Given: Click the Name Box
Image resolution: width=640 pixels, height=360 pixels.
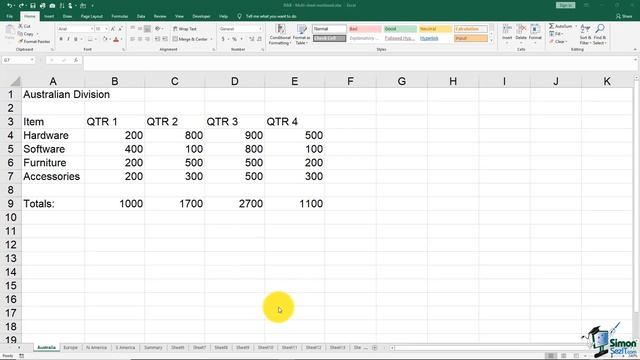Looking at the screenshot, I should [18, 60].
